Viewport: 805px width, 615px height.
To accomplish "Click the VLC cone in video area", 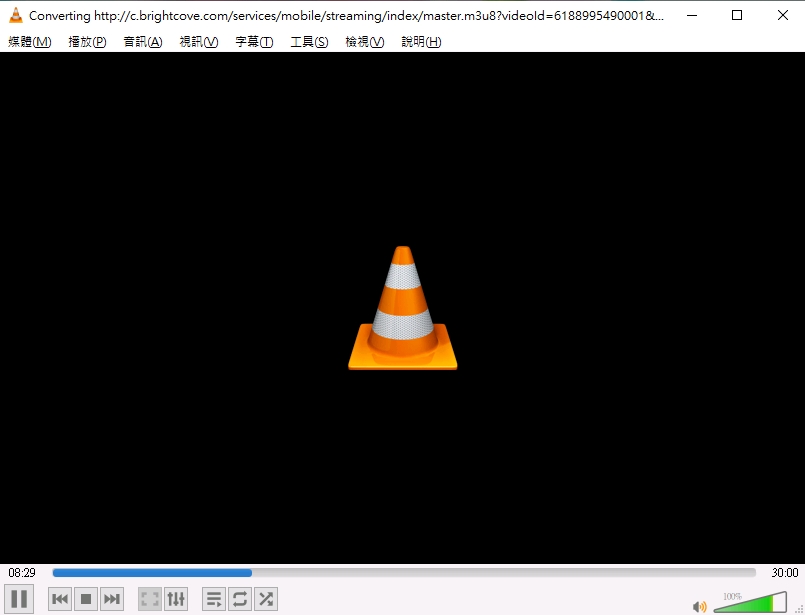I will (x=402, y=308).
